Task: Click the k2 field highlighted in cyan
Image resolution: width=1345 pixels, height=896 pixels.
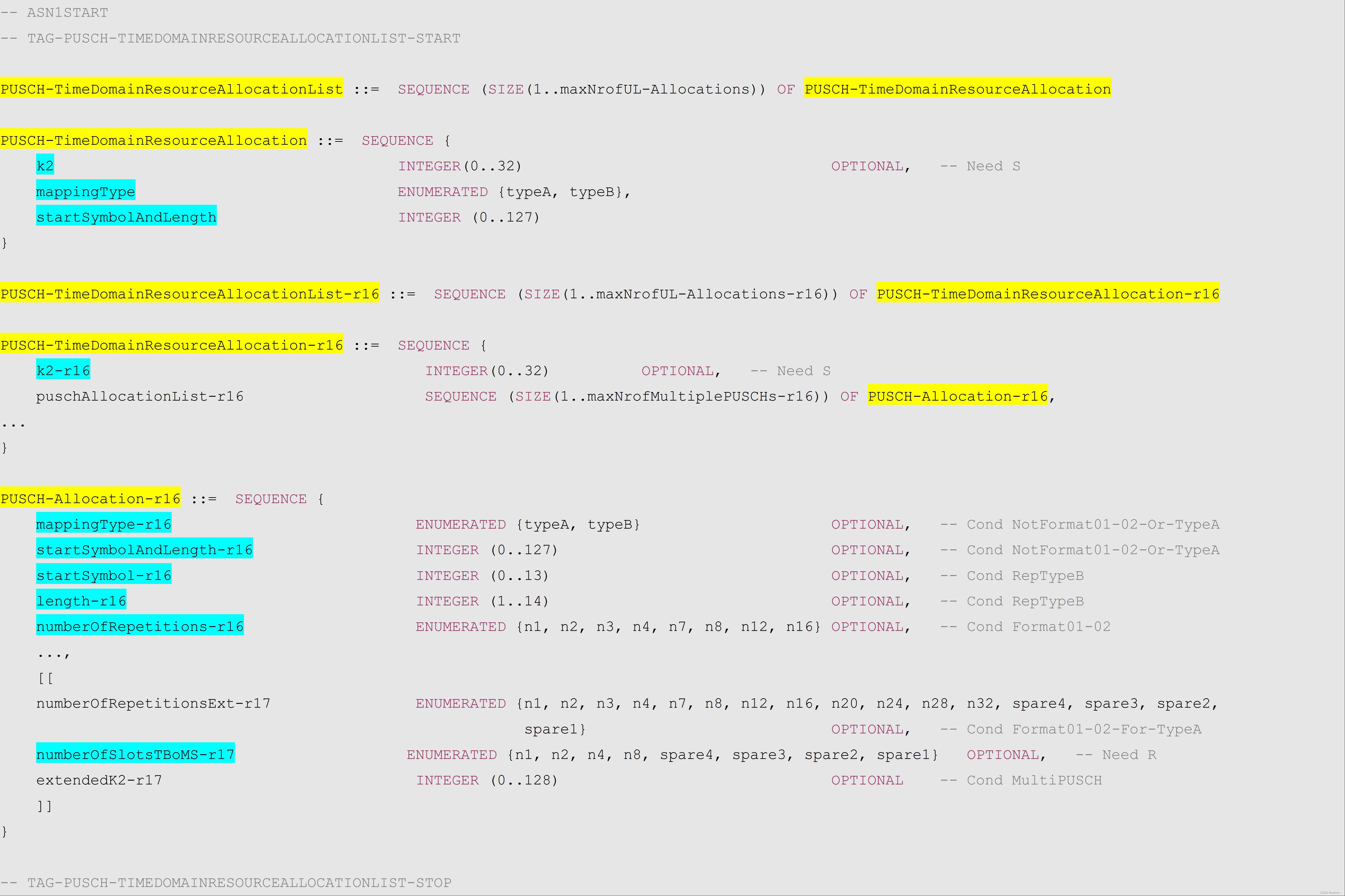Action: coord(45,166)
